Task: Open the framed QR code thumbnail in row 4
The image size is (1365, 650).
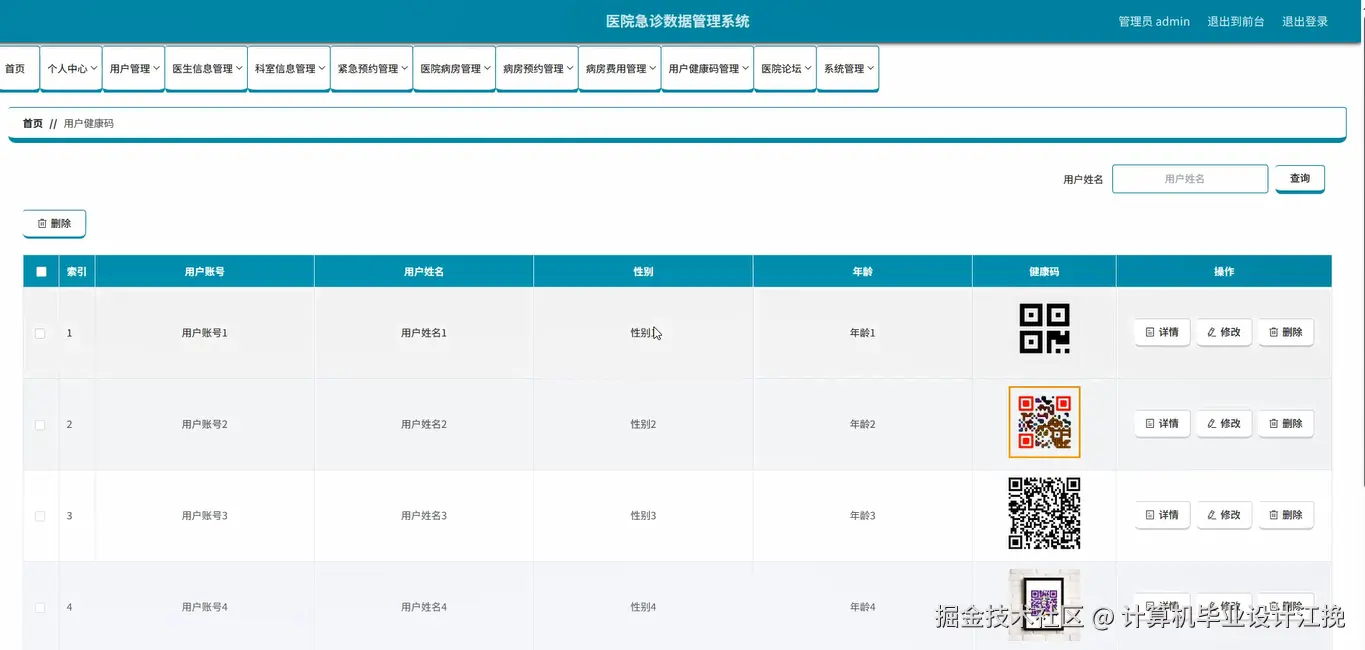Action: tap(1044, 605)
